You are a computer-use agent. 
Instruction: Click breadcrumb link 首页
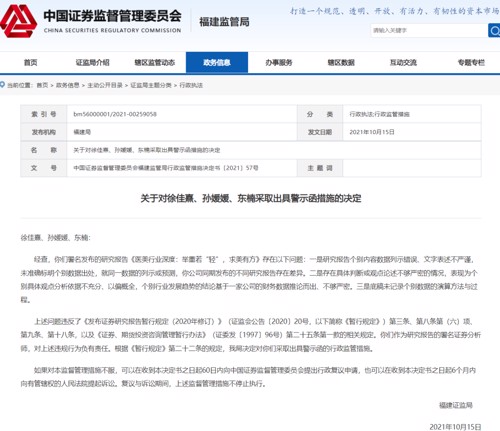pos(42,85)
